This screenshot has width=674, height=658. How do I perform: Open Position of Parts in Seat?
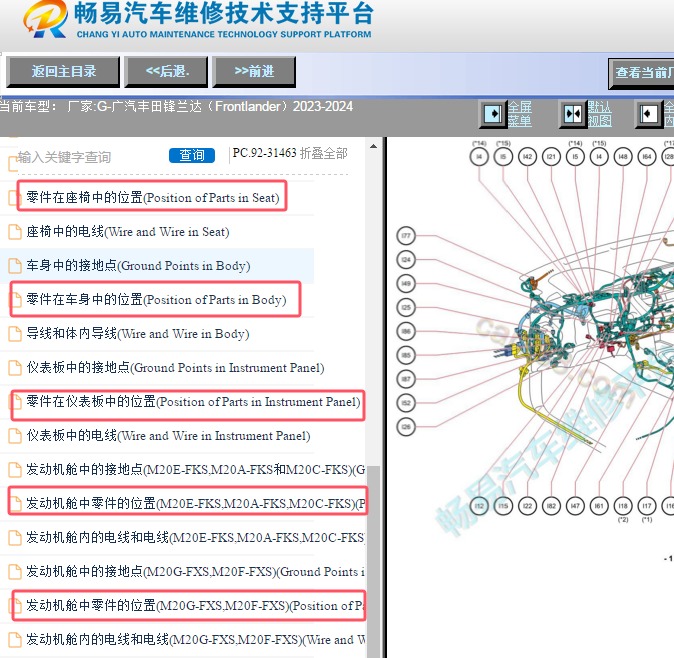coord(152,197)
